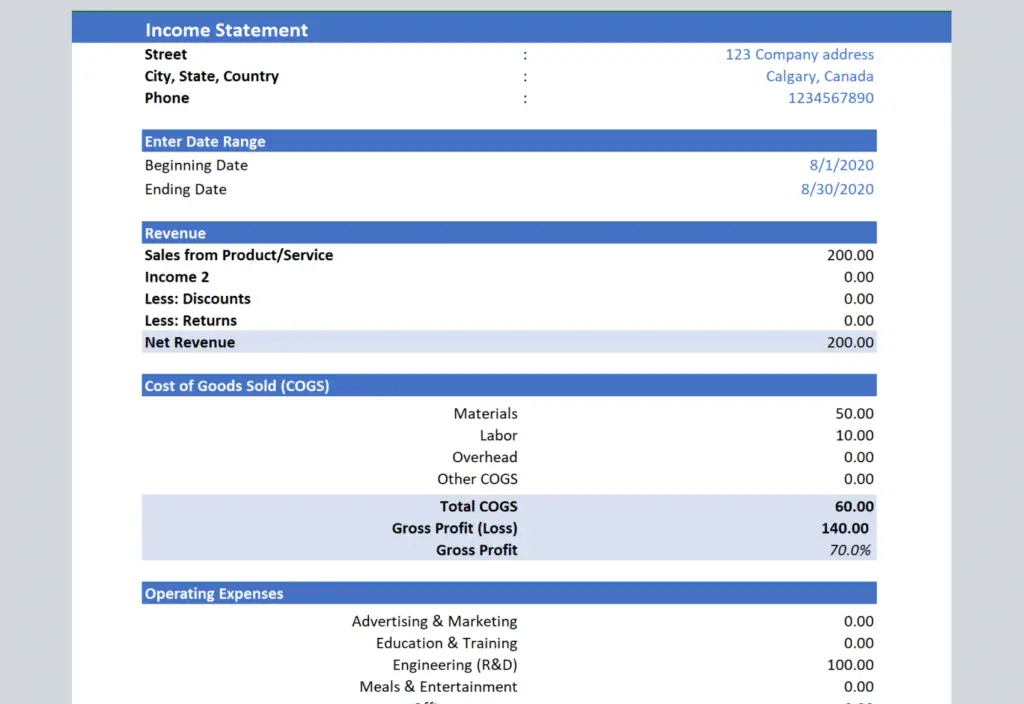The width and height of the screenshot is (1024, 704).
Task: Select the Gross Profit percentage 70.0%
Action: (x=850, y=550)
